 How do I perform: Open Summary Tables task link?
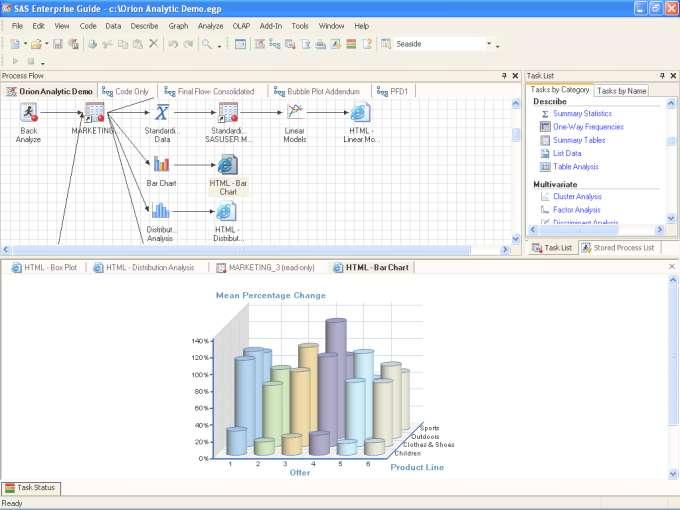click(579, 140)
